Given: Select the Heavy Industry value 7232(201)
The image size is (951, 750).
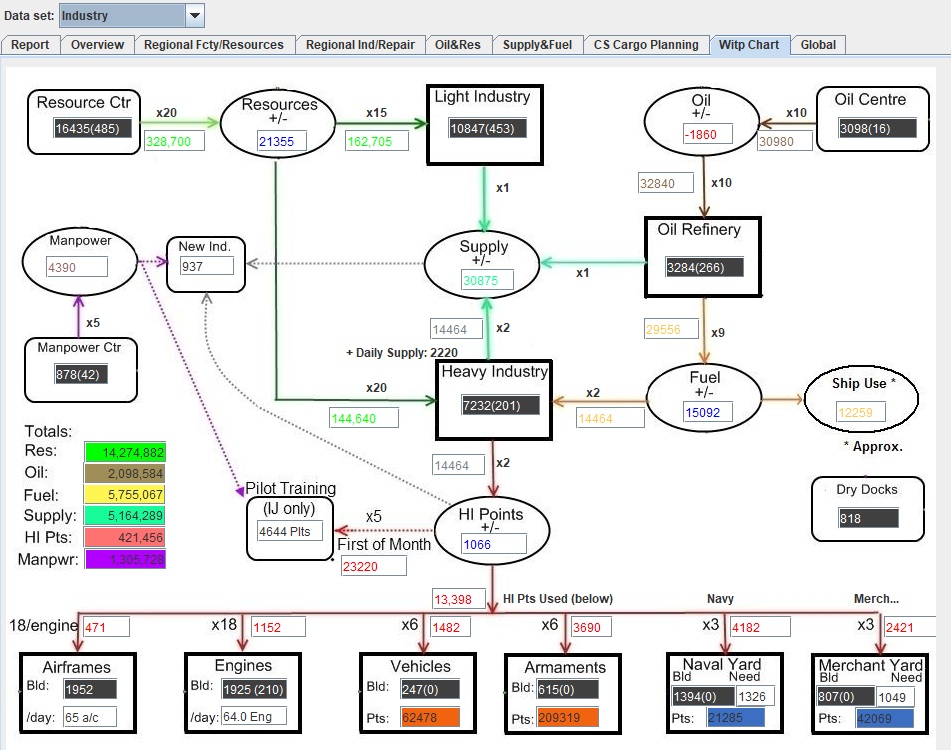Looking at the screenshot, I should pyautogui.click(x=500, y=405).
